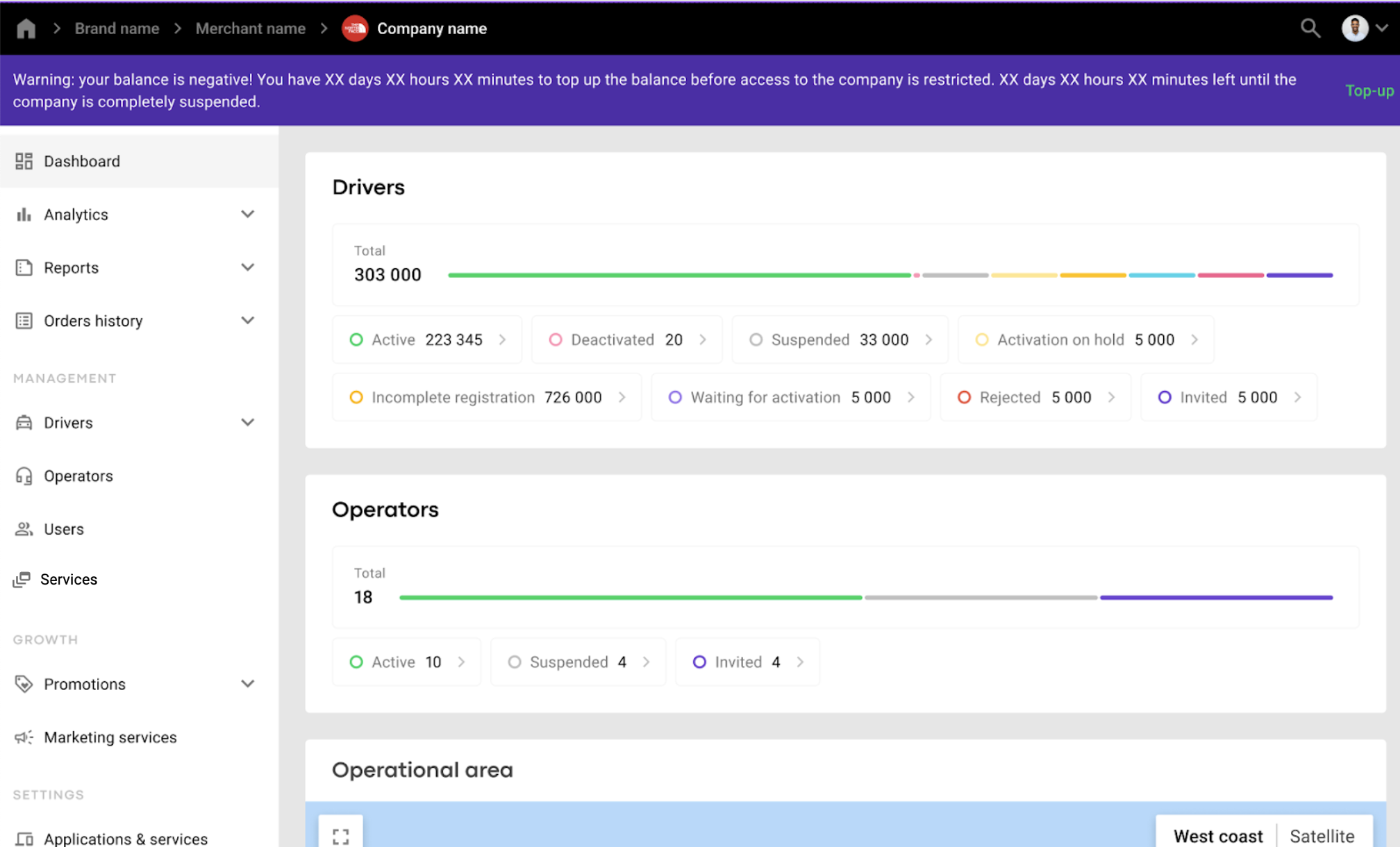Image resolution: width=1400 pixels, height=847 pixels.
Task: Click green segment of drivers total bar
Action: 678,276
